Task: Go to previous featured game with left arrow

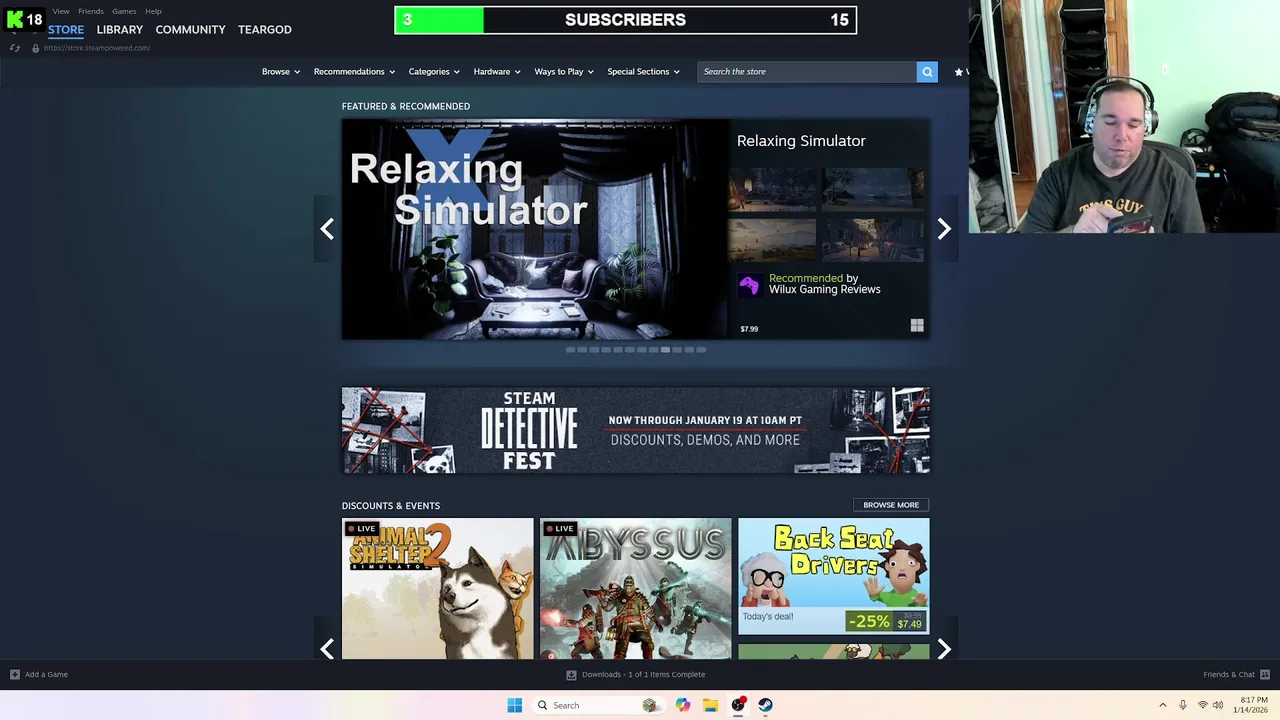Action: click(x=327, y=229)
